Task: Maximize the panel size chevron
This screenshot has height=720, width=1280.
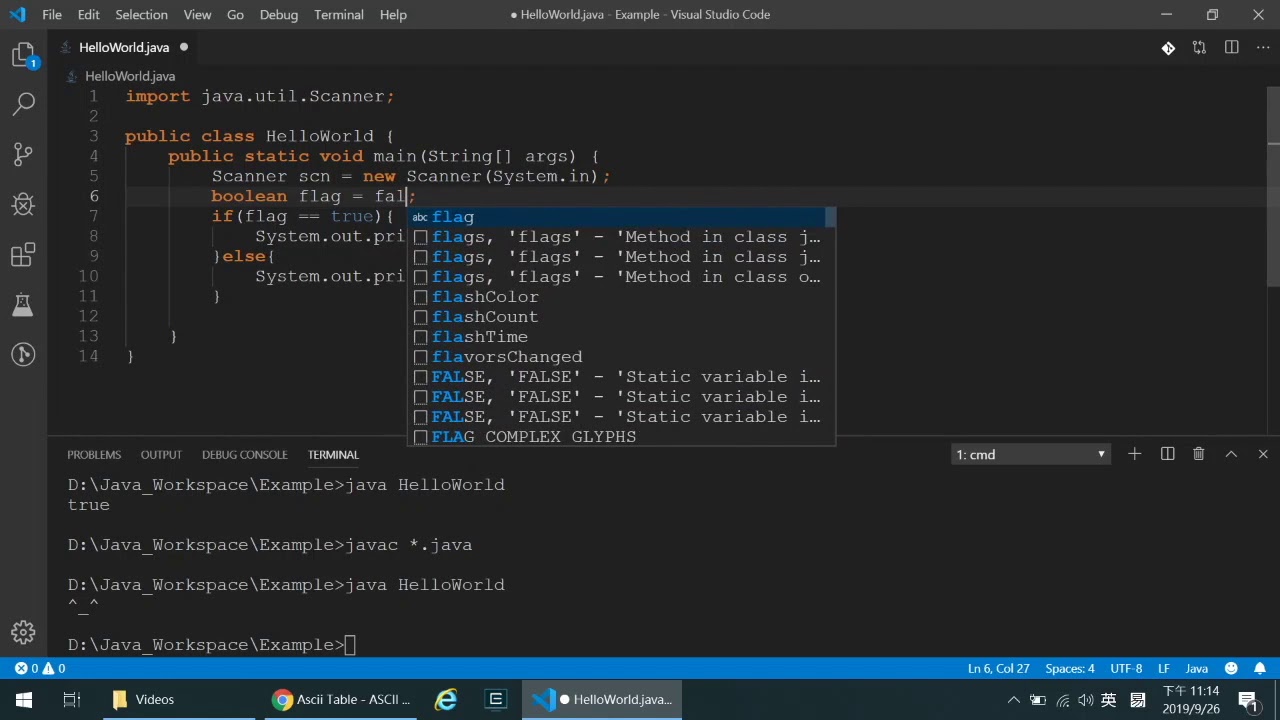Action: (1231, 454)
